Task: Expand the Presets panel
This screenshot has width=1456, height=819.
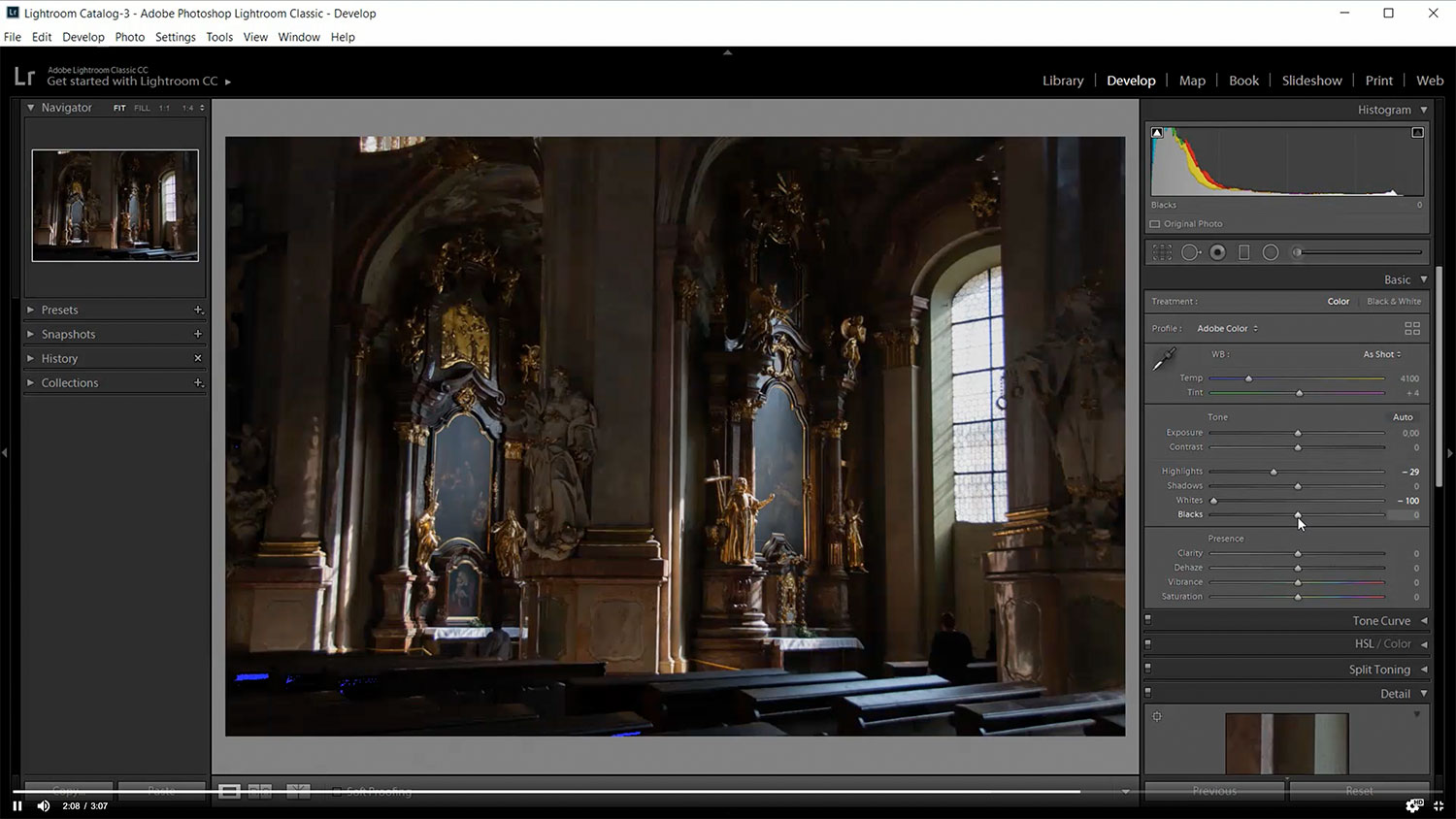Action: (59, 311)
